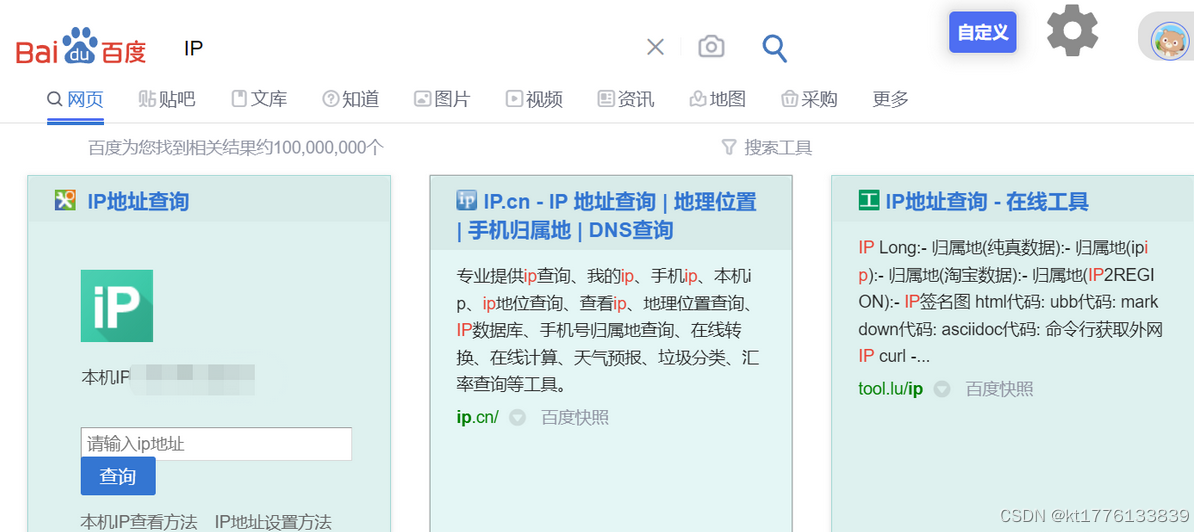
Task: Click the 搜索工具 filter icon
Action: point(729,148)
